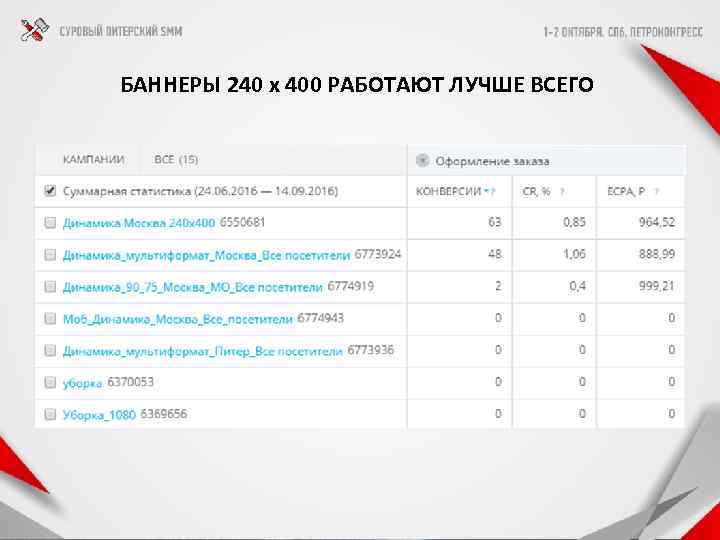Enable checkbox for Моб_Динамика_Москва campaign
The height and width of the screenshot is (540, 720).
pyautogui.click(x=50, y=319)
